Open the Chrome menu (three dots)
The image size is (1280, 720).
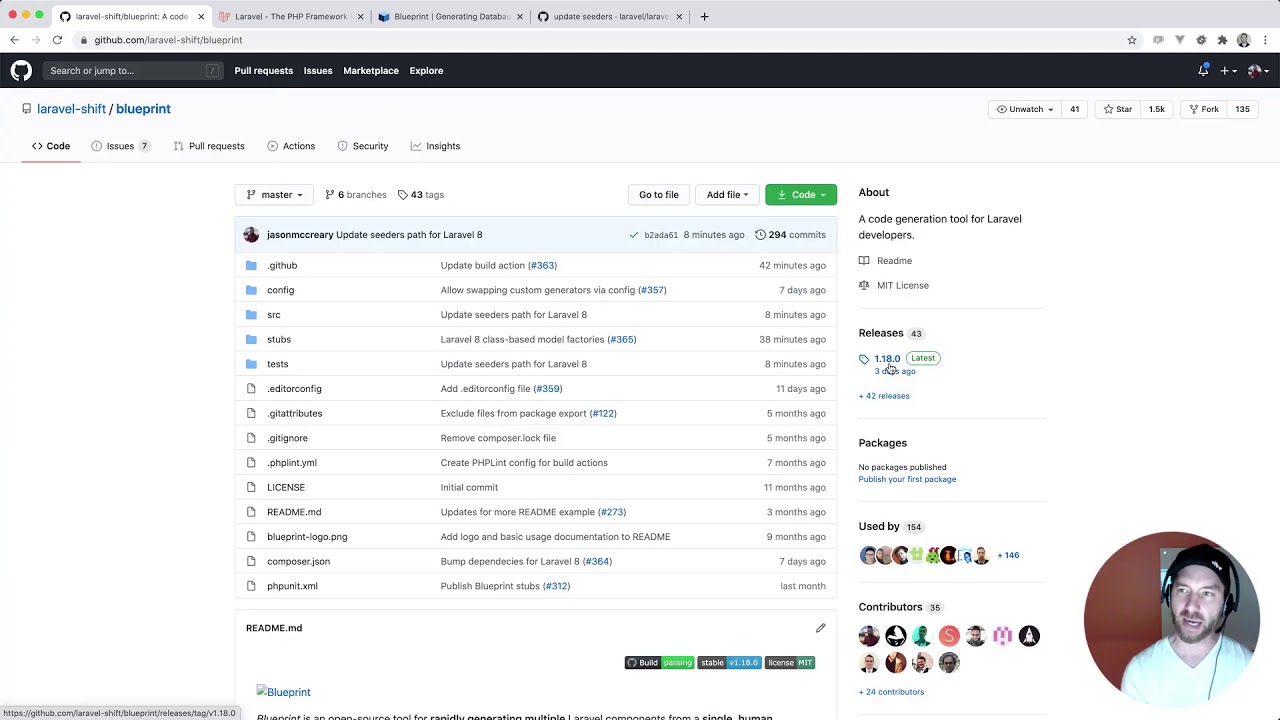1265,40
